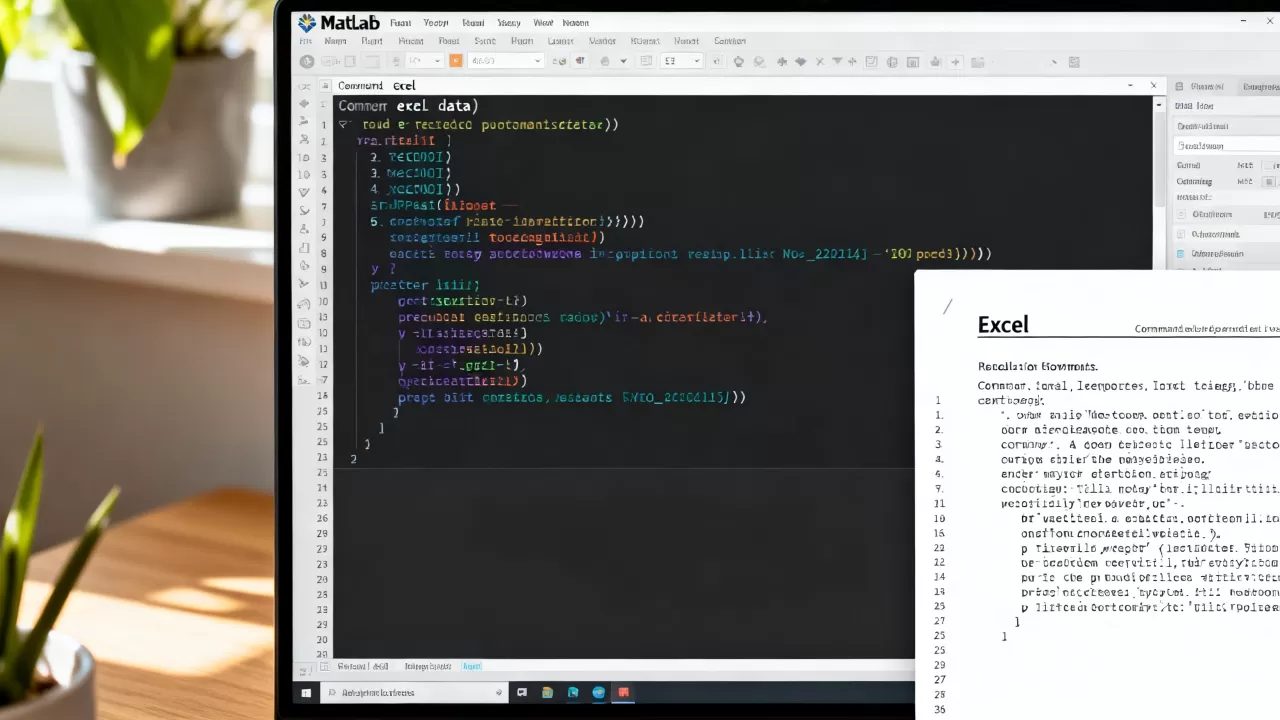This screenshot has height=720, width=1280.
Task: Click the X icon in the MatLab toolbar
Action: click(819, 62)
